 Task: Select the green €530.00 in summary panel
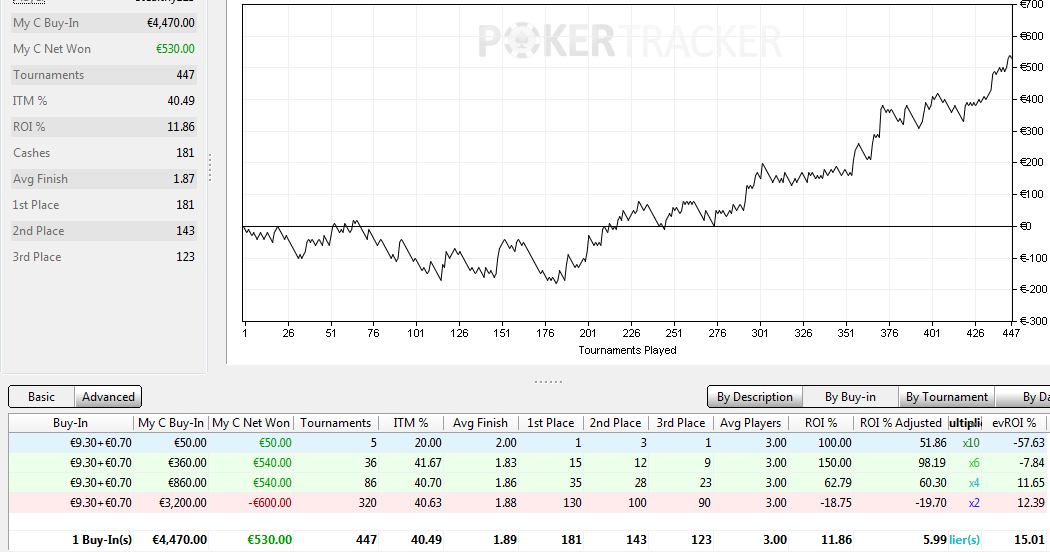[x=175, y=49]
